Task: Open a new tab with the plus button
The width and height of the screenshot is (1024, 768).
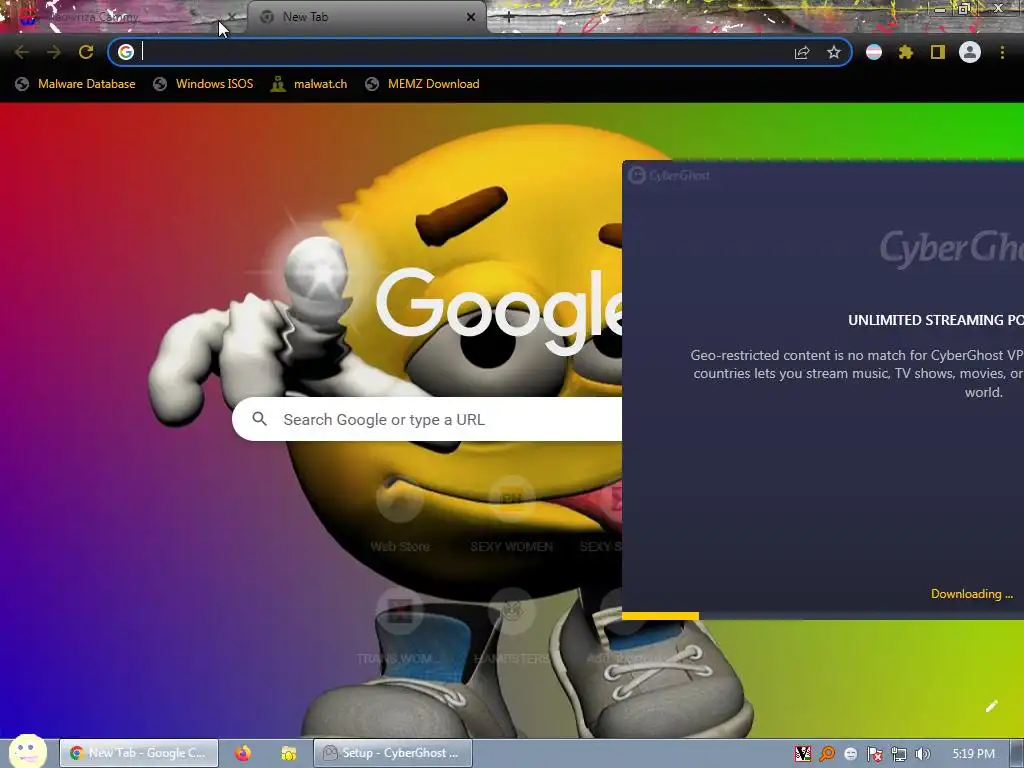Action: pyautogui.click(x=509, y=18)
